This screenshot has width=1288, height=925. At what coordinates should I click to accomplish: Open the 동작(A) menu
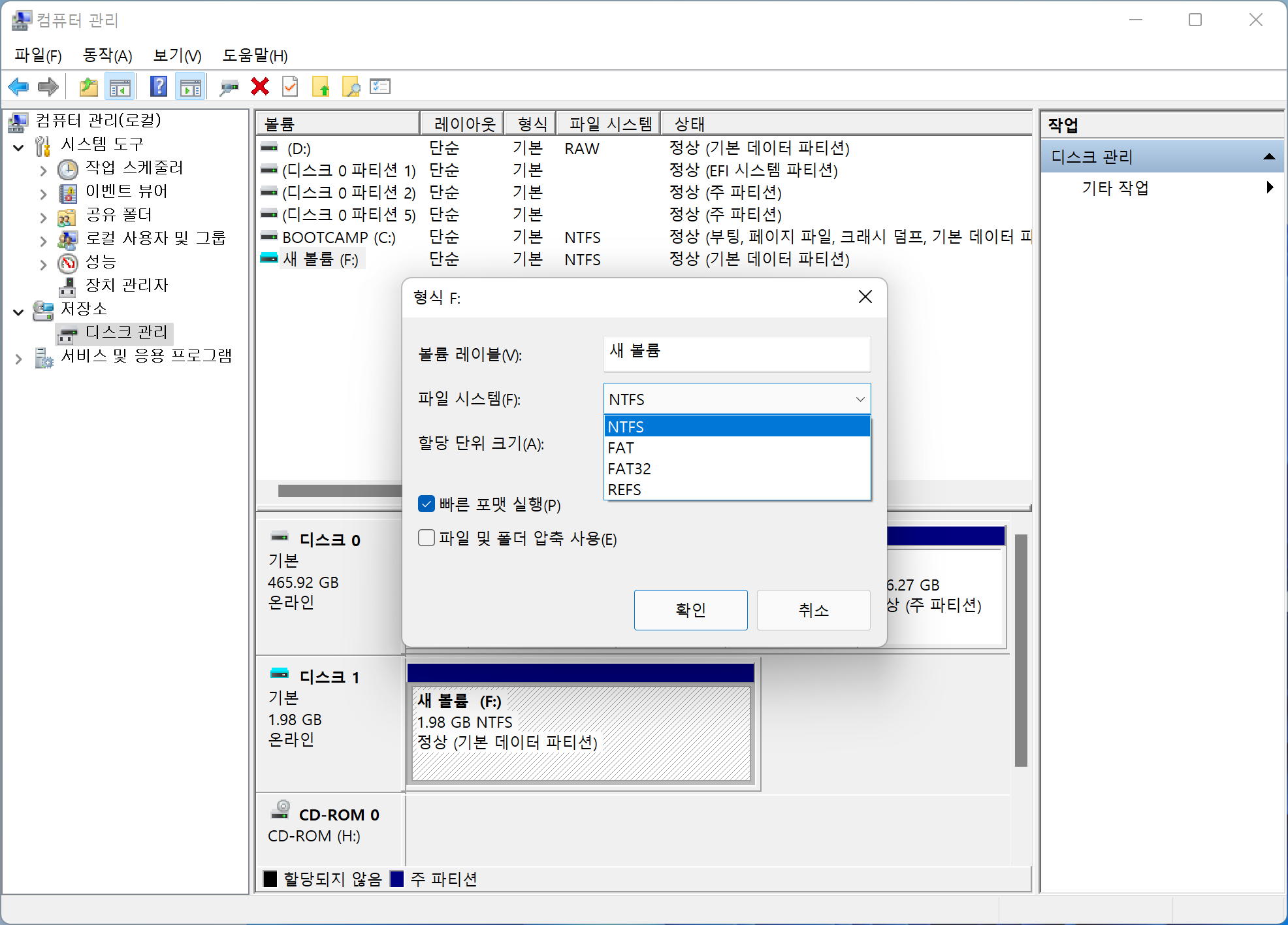pos(107,55)
